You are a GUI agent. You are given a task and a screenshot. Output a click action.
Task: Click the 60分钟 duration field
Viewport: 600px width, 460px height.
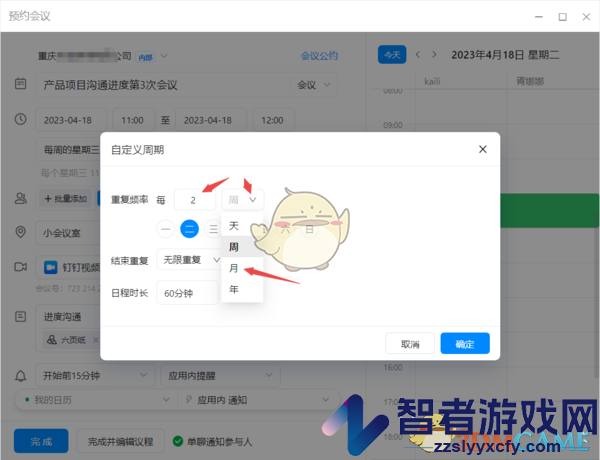(187, 293)
